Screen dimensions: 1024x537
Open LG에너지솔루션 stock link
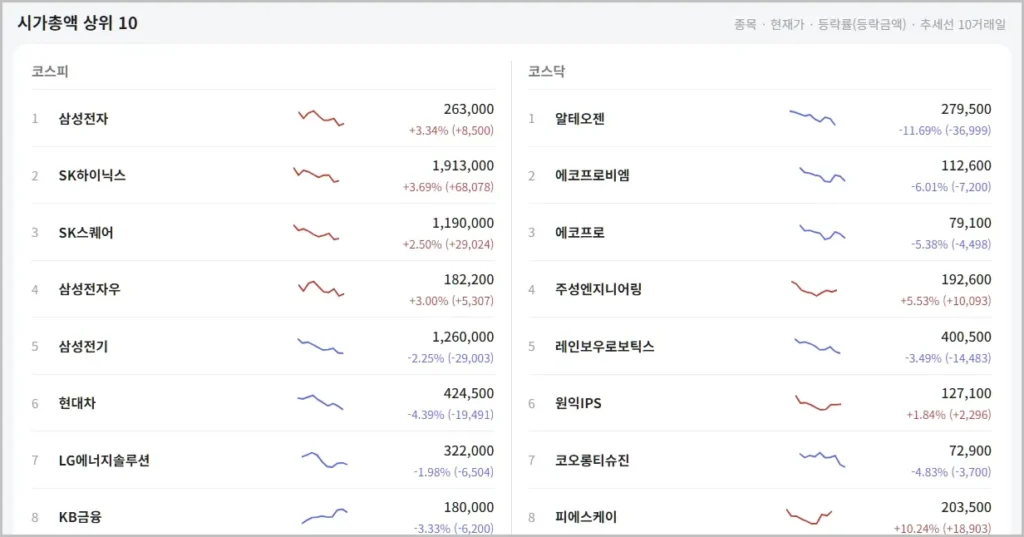[x=104, y=461]
